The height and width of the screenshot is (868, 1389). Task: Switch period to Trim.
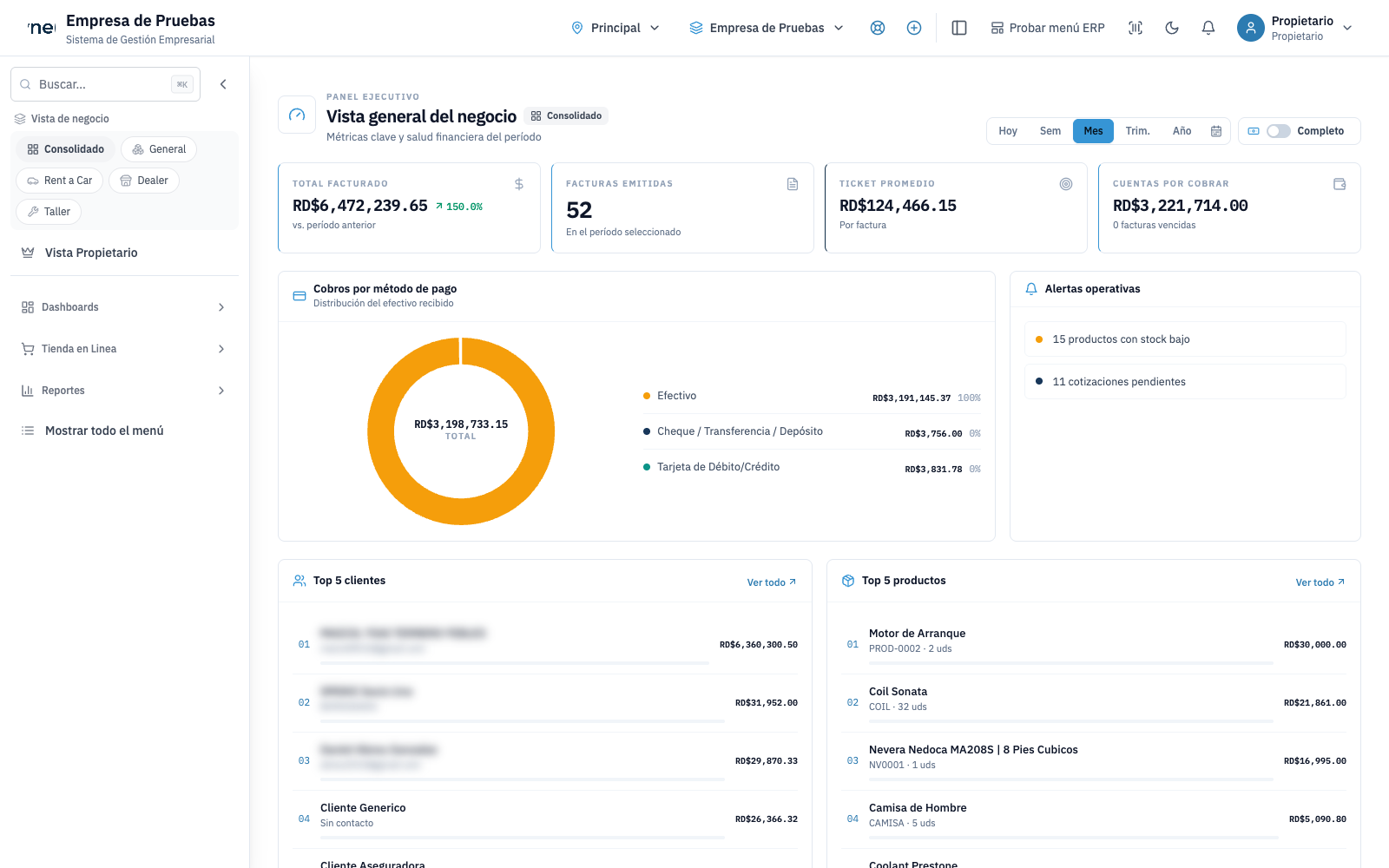point(1137,131)
